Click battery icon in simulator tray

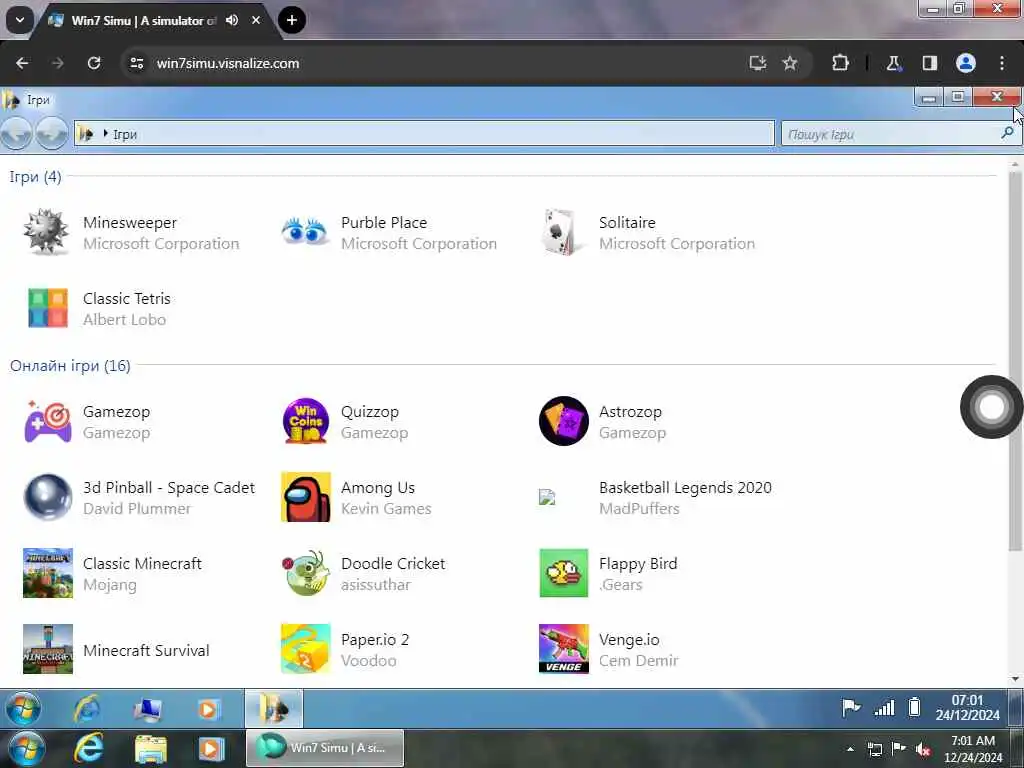[x=914, y=707]
